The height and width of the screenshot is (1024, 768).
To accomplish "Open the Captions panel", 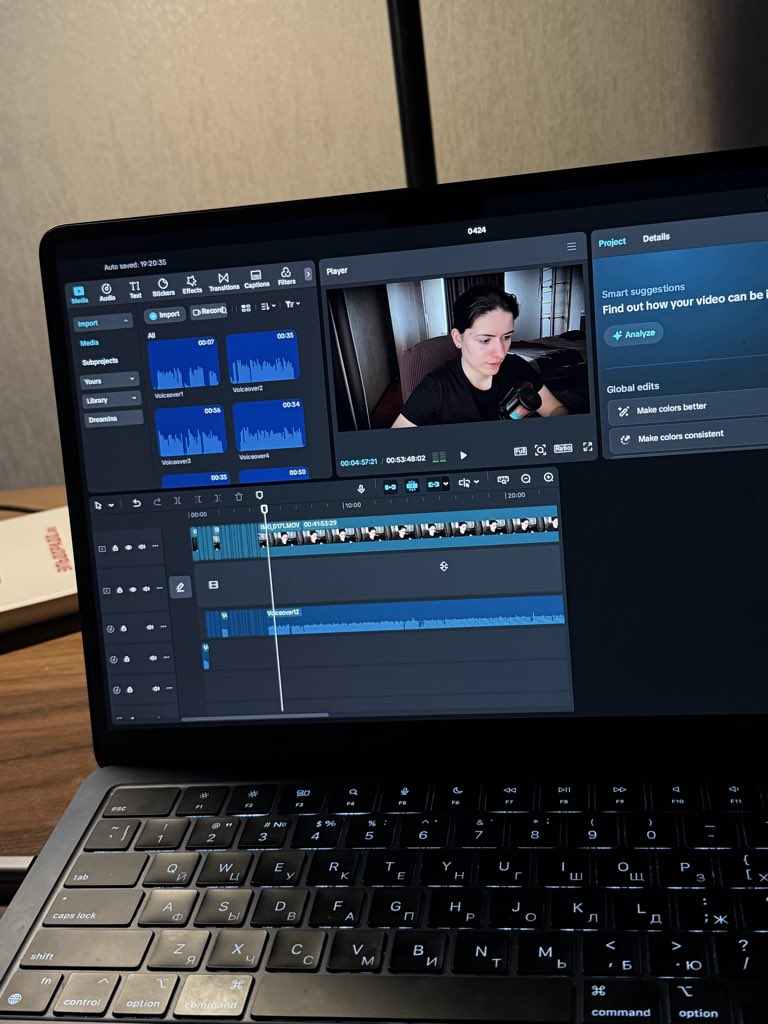I will 256,280.
